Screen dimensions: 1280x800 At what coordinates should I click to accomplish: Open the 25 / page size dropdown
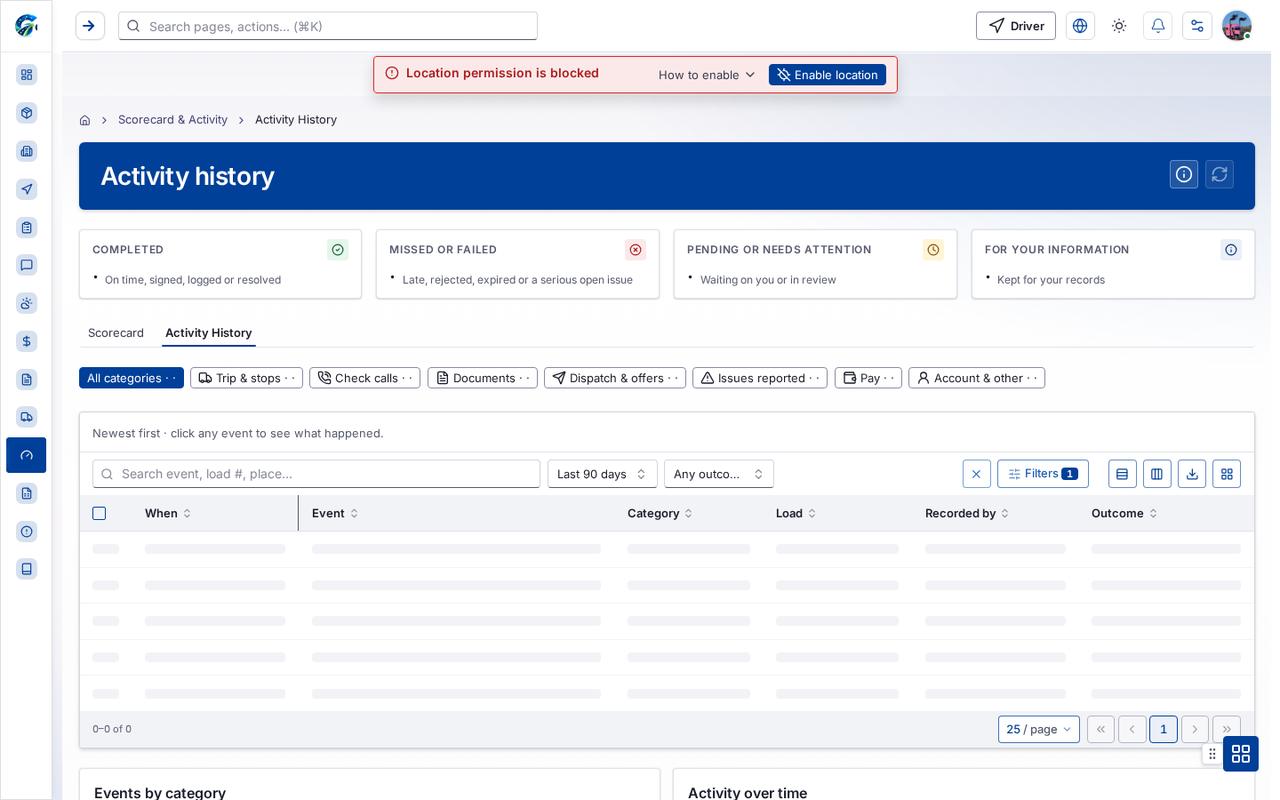click(1039, 729)
